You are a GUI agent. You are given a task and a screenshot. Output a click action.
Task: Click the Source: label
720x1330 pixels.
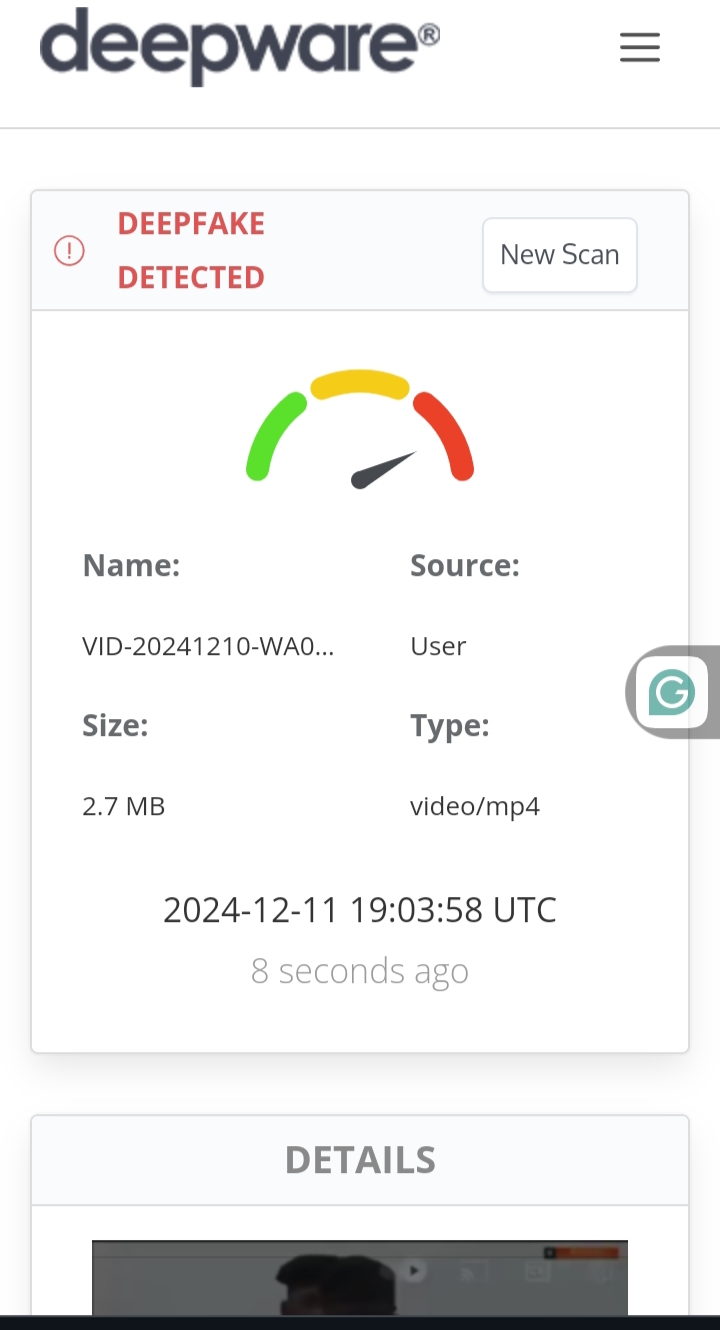(x=465, y=566)
